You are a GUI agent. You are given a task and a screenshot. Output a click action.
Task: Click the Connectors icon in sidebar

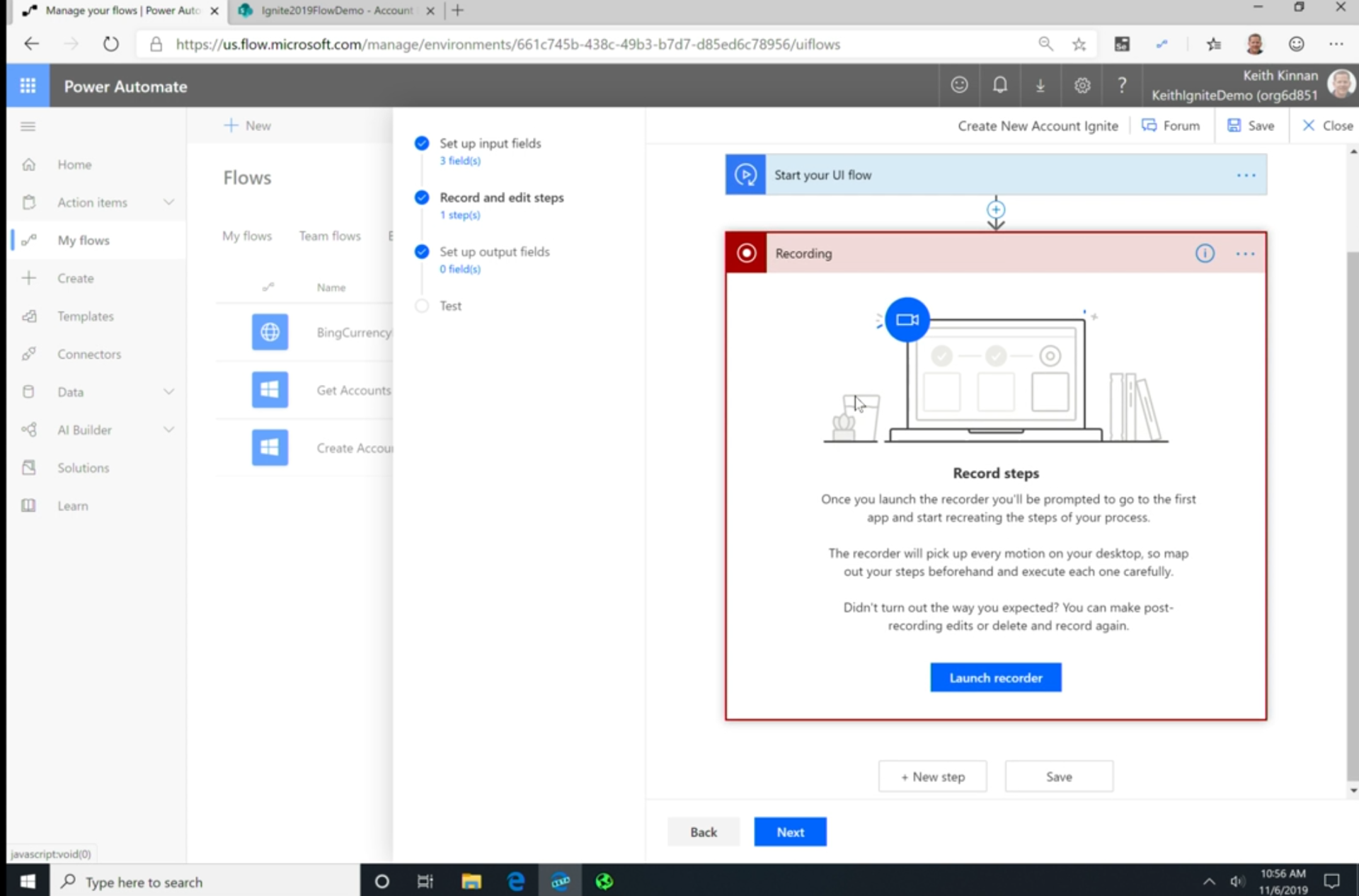coord(28,354)
